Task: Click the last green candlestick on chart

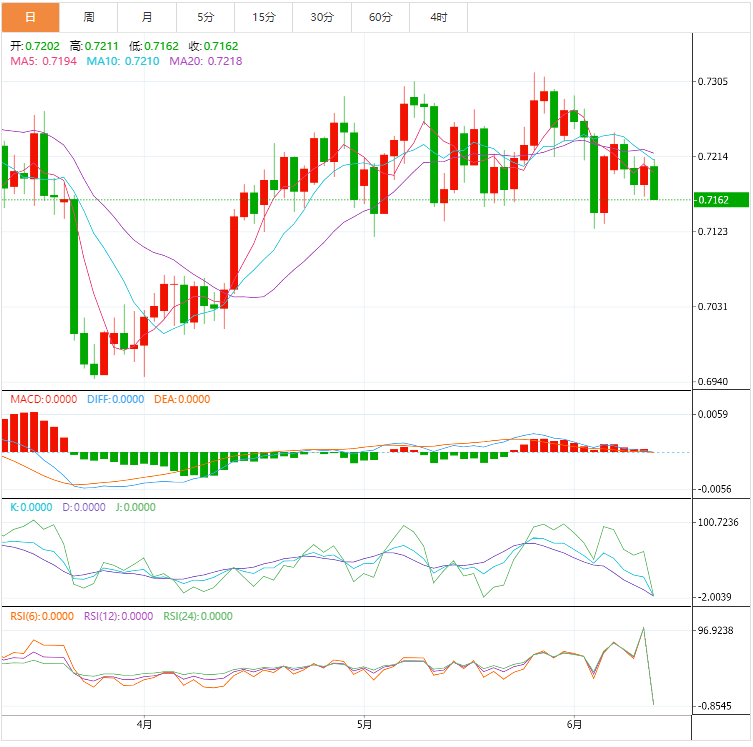Action: point(654,183)
